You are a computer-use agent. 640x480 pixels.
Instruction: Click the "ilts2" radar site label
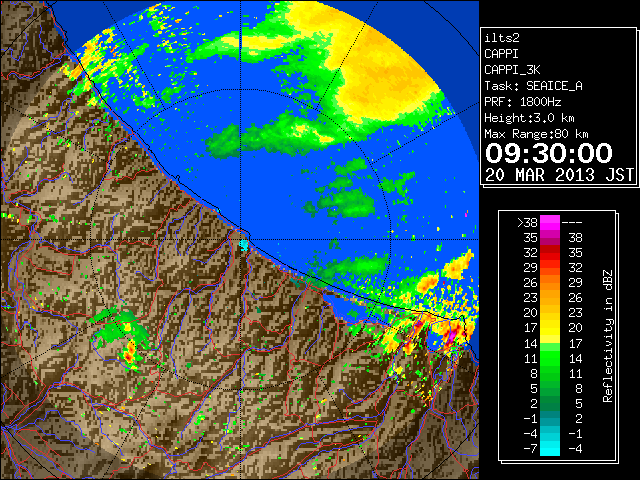pyautogui.click(x=502, y=38)
